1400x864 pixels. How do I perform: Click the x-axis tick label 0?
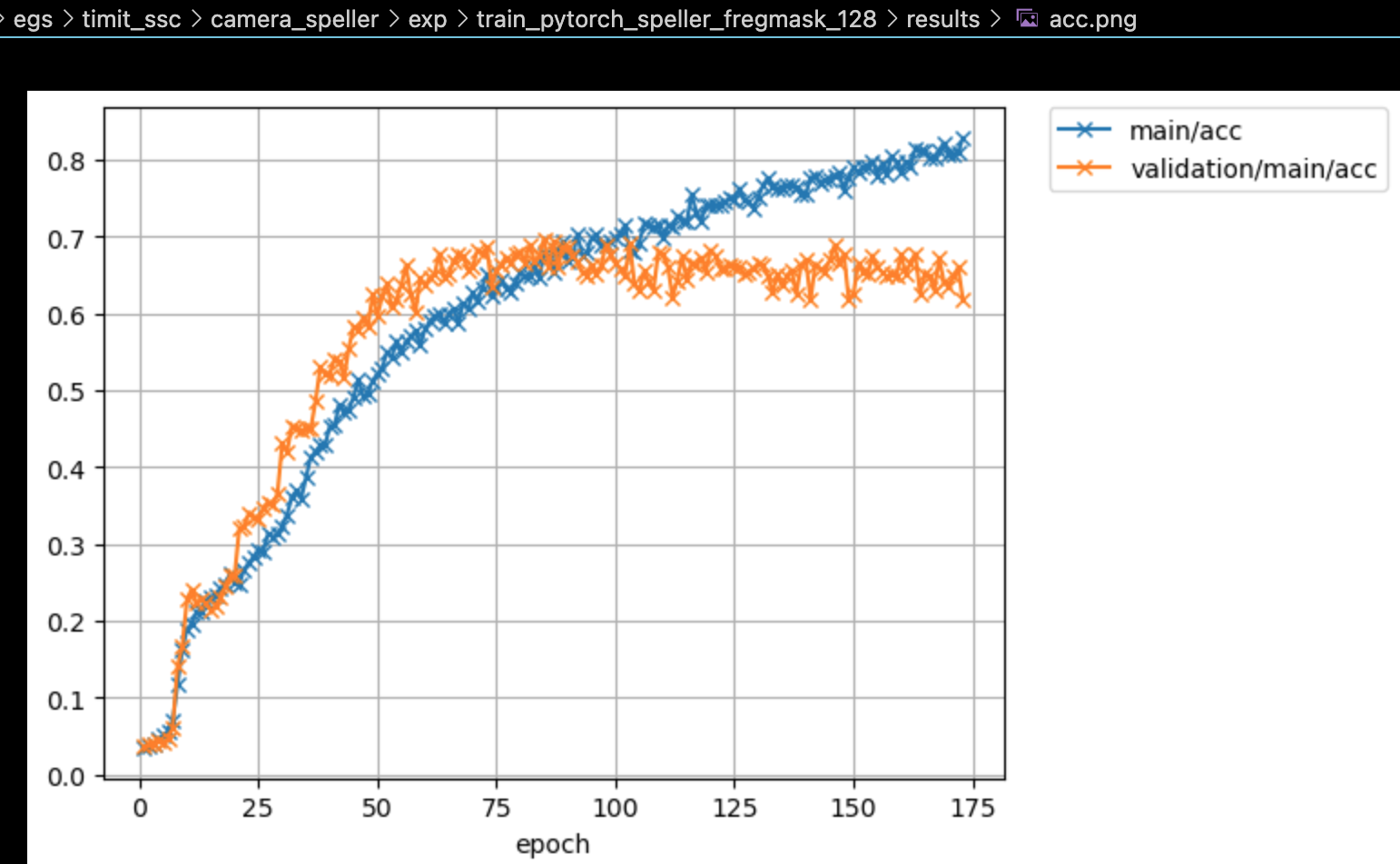(140, 808)
